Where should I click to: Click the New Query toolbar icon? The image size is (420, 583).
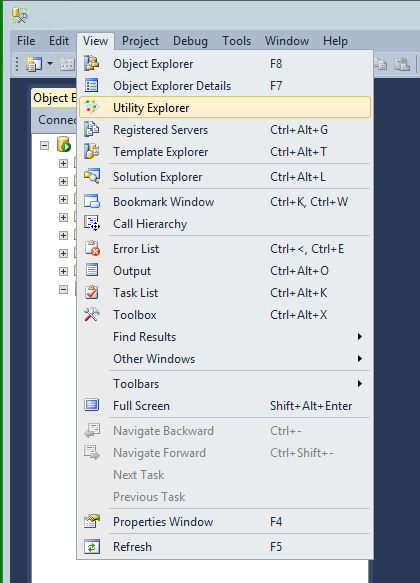coord(34,64)
